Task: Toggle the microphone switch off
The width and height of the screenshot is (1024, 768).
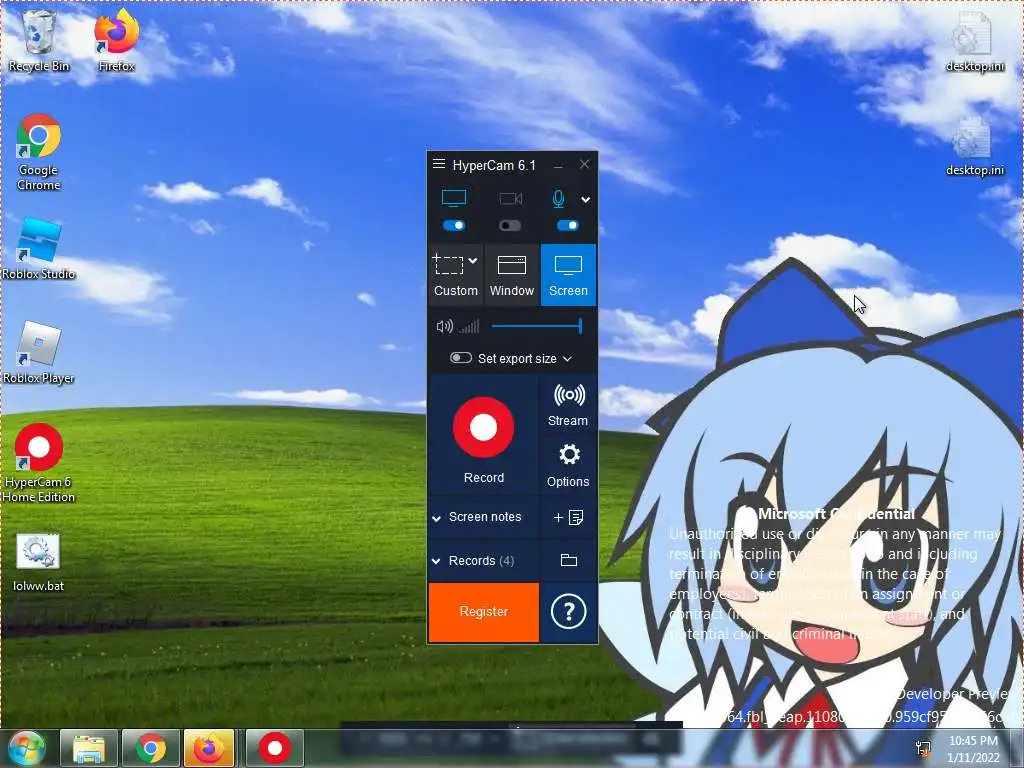Action: click(568, 225)
